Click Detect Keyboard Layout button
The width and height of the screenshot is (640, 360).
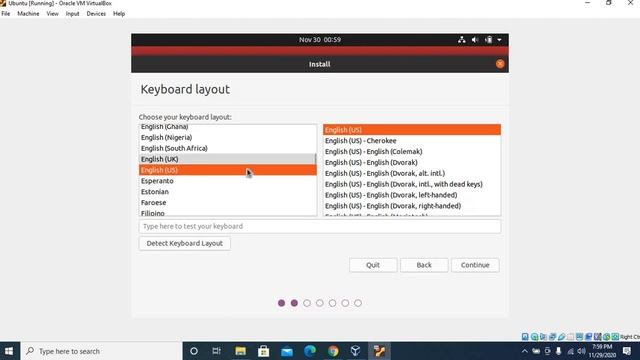[184, 243]
